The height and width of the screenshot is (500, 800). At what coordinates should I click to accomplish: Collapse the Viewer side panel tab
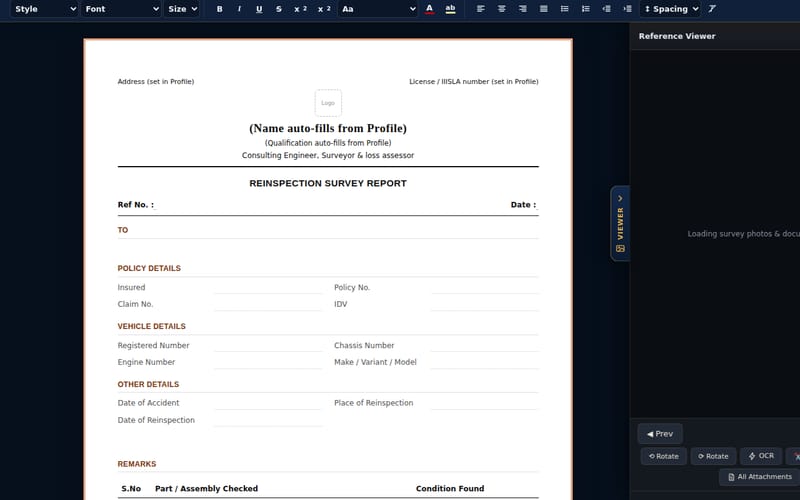(620, 223)
